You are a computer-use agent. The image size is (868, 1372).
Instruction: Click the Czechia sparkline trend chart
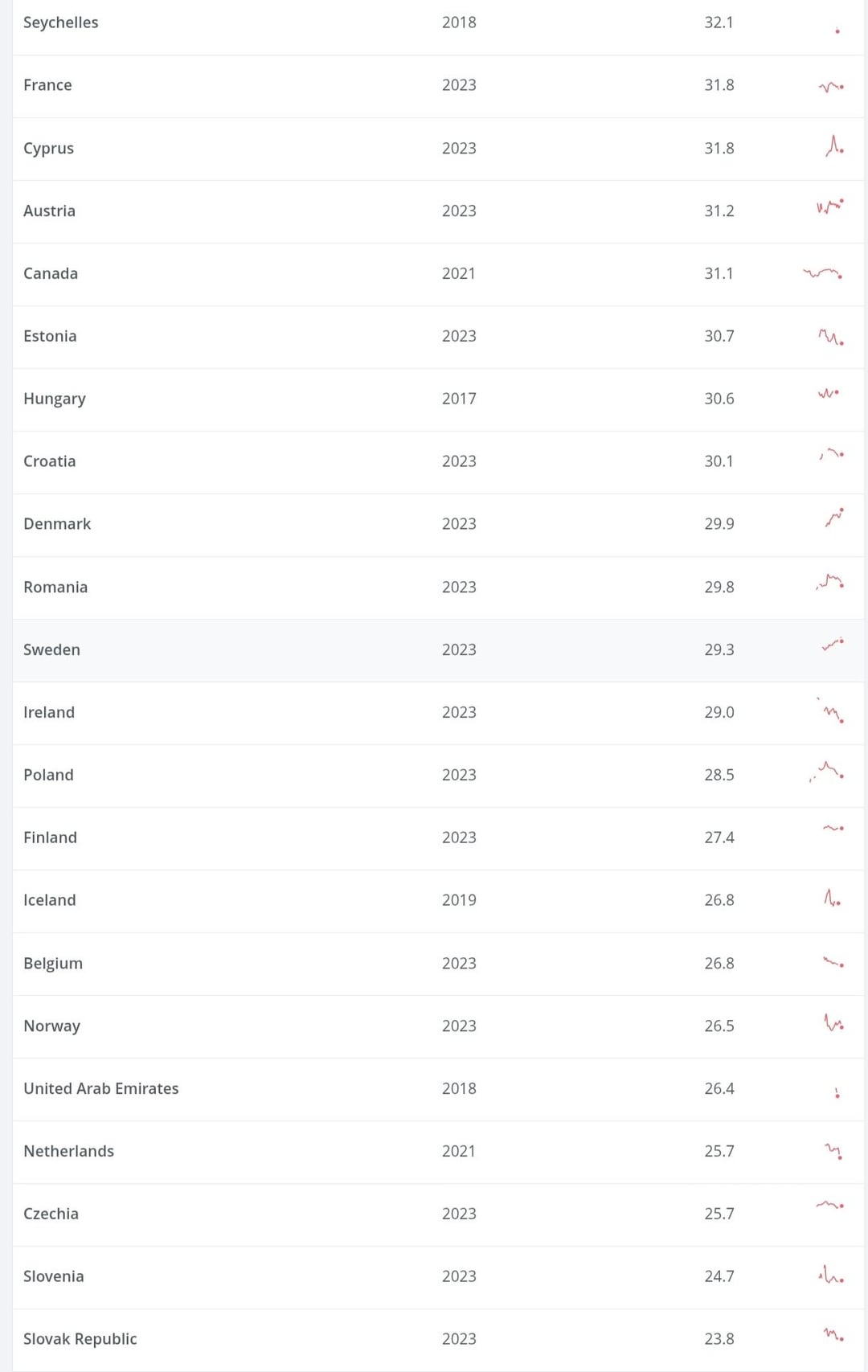coord(829,1205)
